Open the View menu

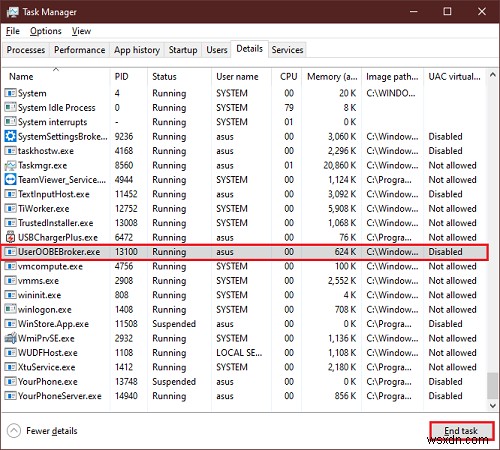(81, 31)
